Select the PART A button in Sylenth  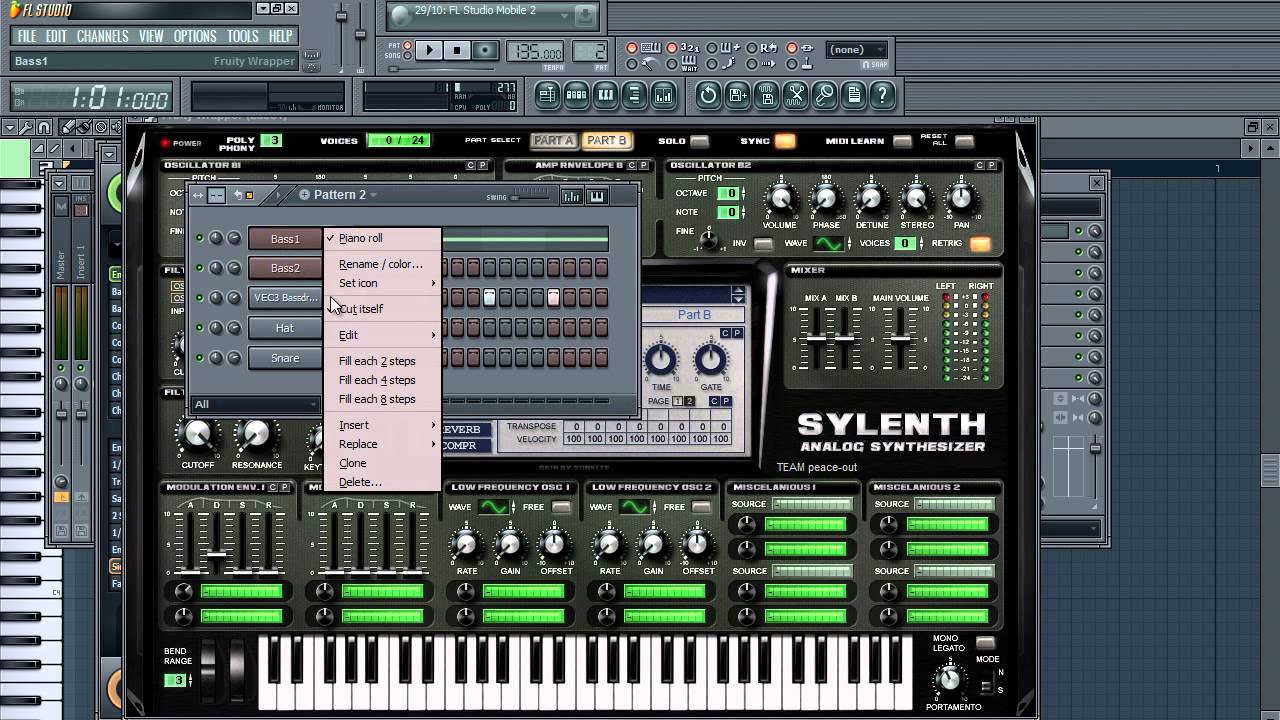point(554,141)
